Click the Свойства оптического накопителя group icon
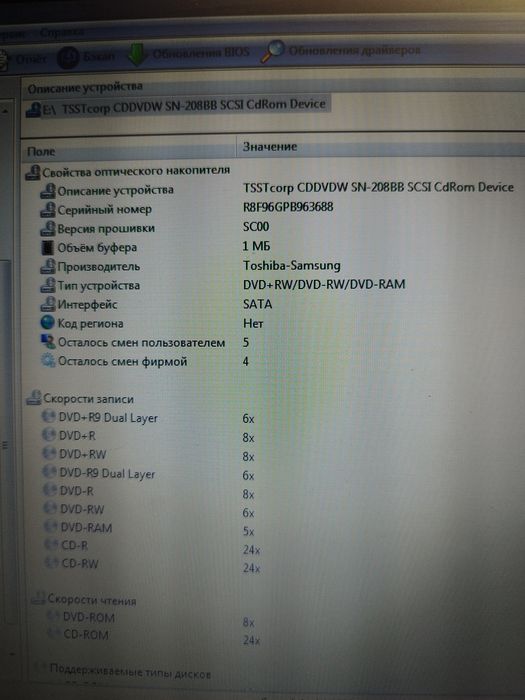The width and height of the screenshot is (525, 700). 33,172
